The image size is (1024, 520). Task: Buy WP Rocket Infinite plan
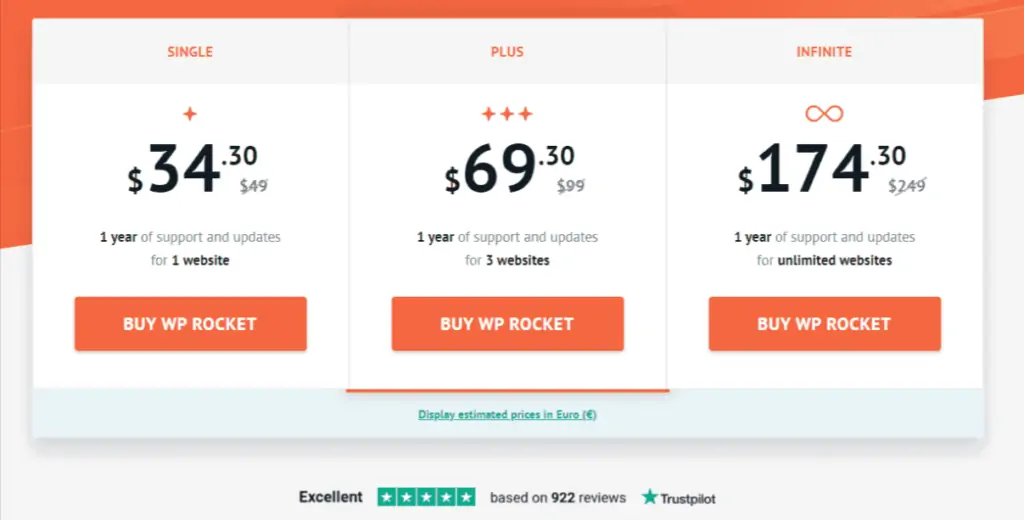[x=825, y=324]
